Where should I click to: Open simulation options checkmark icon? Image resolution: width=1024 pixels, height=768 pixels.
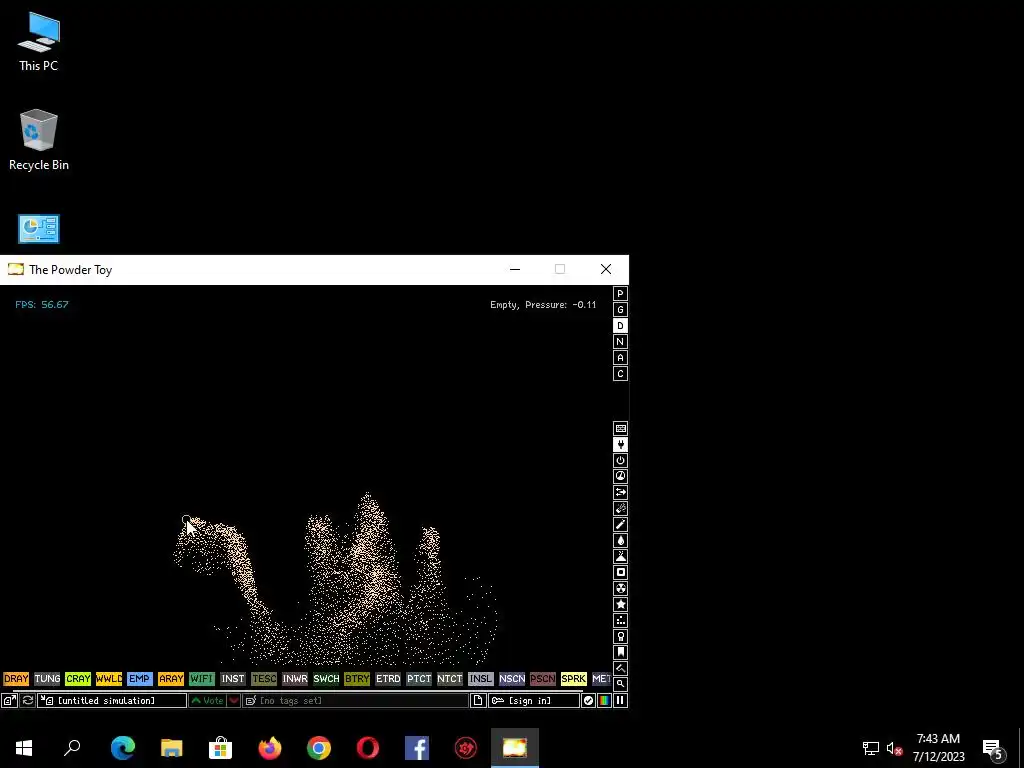[x=588, y=701]
